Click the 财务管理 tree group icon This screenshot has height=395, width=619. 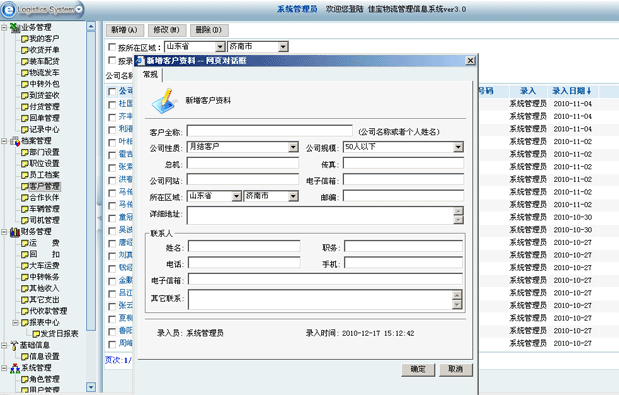(x=15, y=232)
